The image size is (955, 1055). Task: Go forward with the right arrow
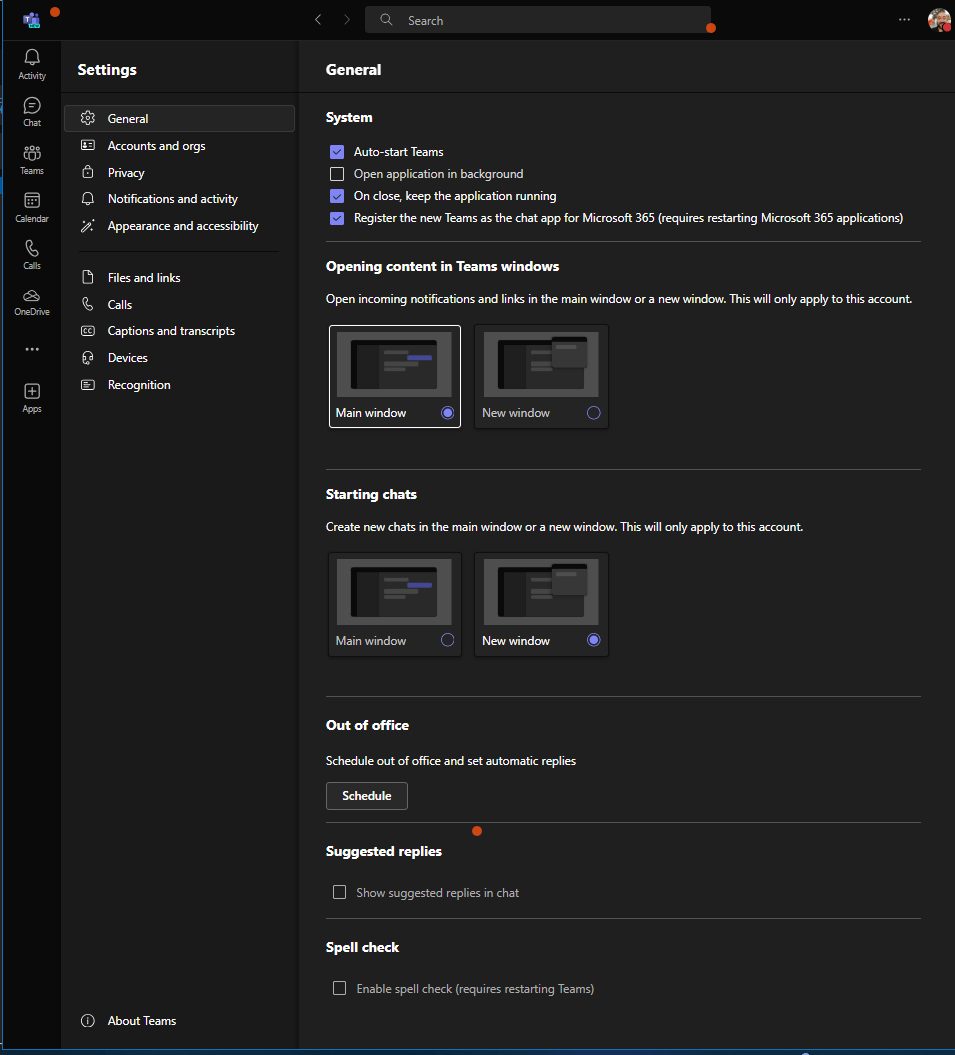tap(347, 20)
